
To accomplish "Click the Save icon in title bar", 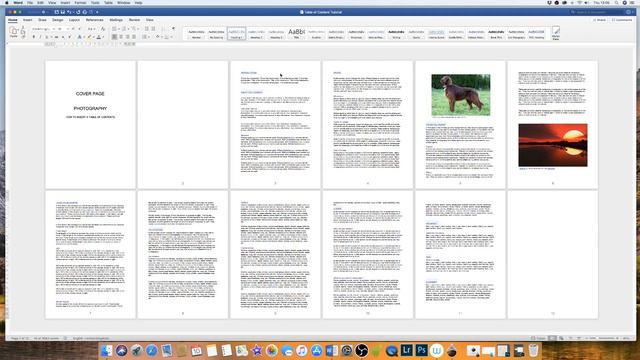I will (x=62, y=12).
